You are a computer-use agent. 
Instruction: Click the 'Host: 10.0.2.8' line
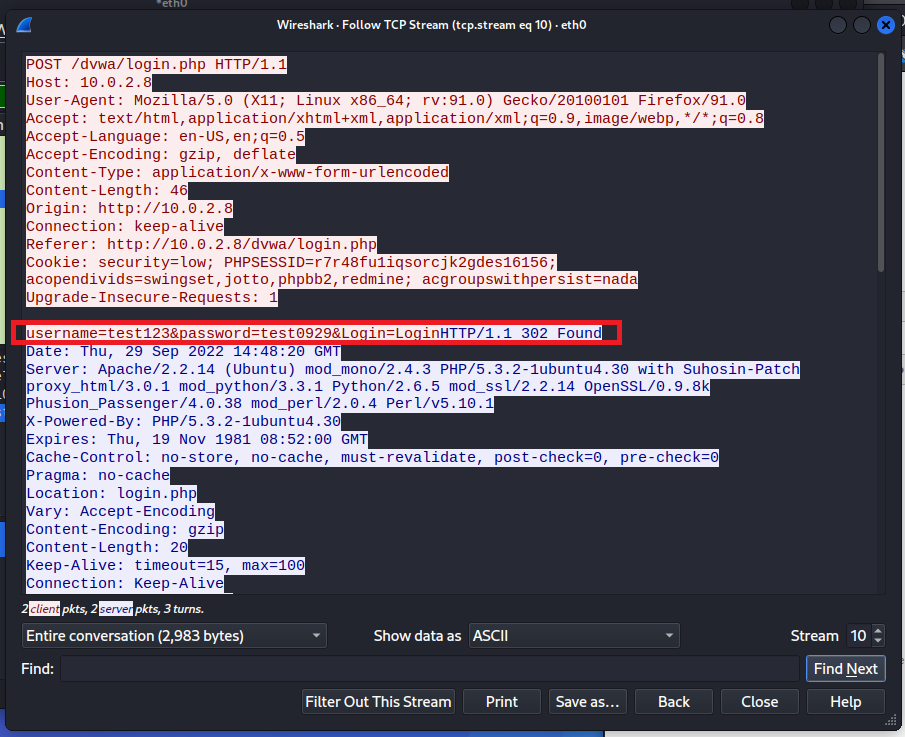89,83
